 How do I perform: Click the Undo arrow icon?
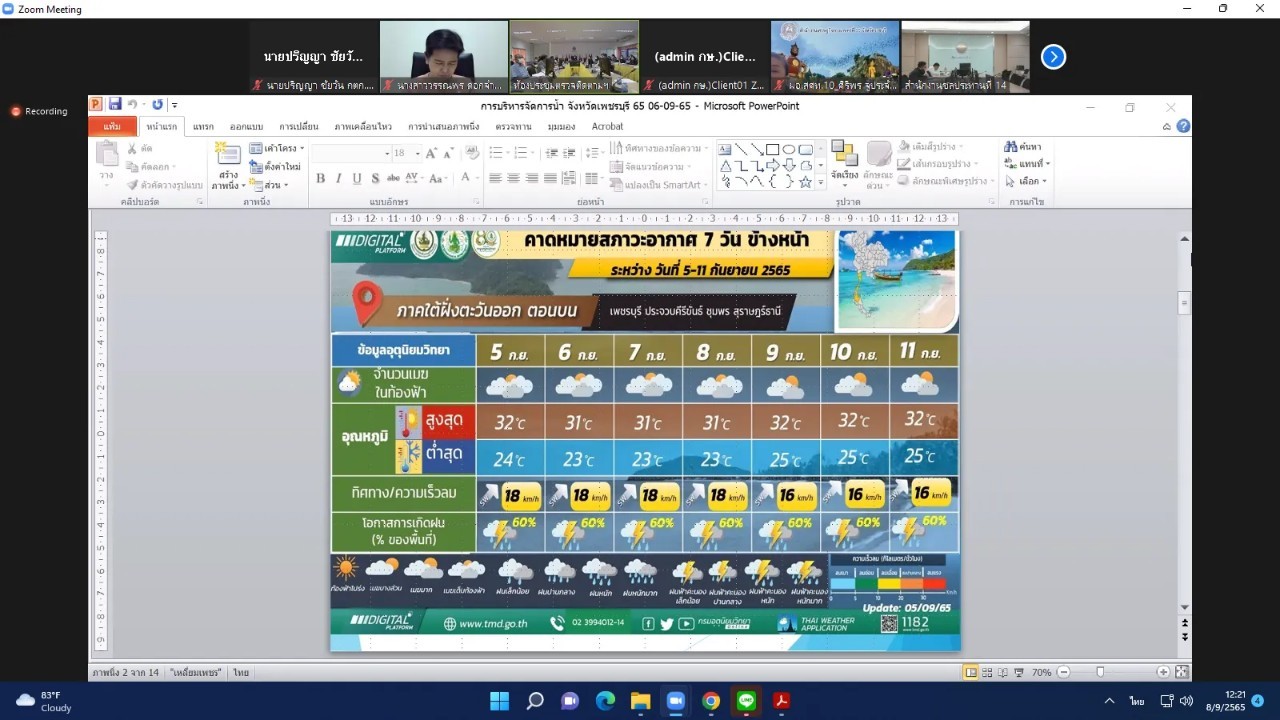click(x=133, y=104)
